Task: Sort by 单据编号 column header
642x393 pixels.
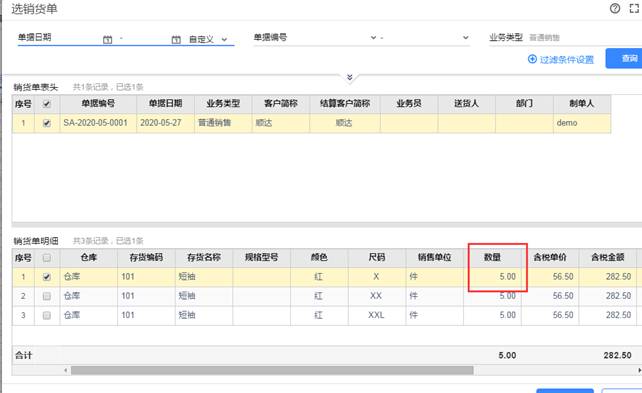Action: pyautogui.click(x=98, y=104)
